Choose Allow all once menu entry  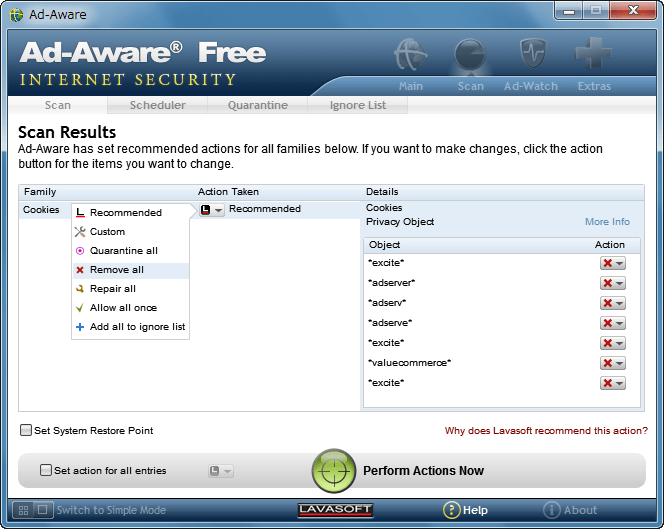(131, 308)
